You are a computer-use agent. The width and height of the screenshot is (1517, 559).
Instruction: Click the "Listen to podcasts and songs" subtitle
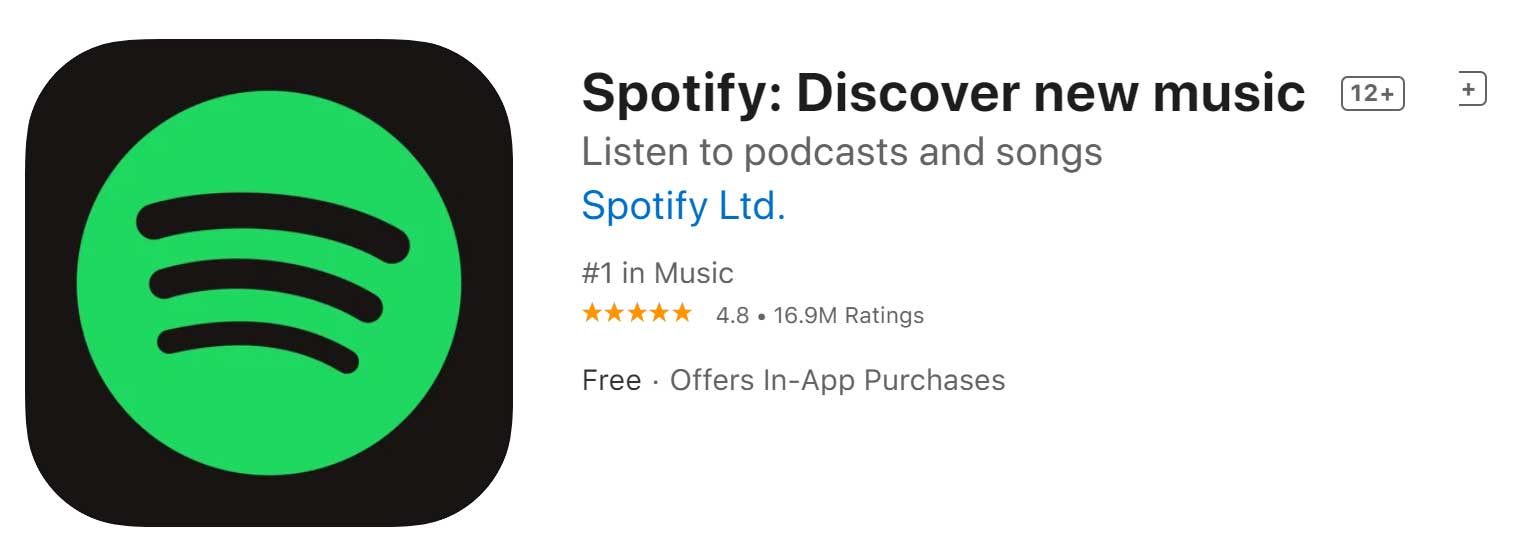841,152
